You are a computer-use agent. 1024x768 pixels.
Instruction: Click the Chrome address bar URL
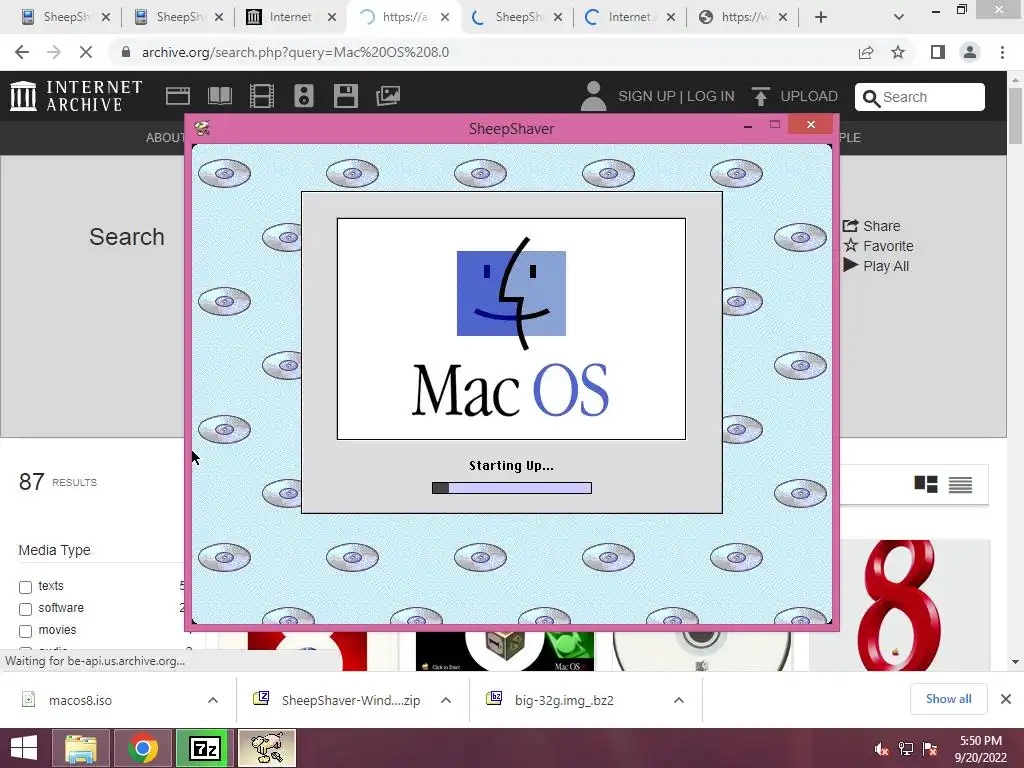(x=295, y=52)
